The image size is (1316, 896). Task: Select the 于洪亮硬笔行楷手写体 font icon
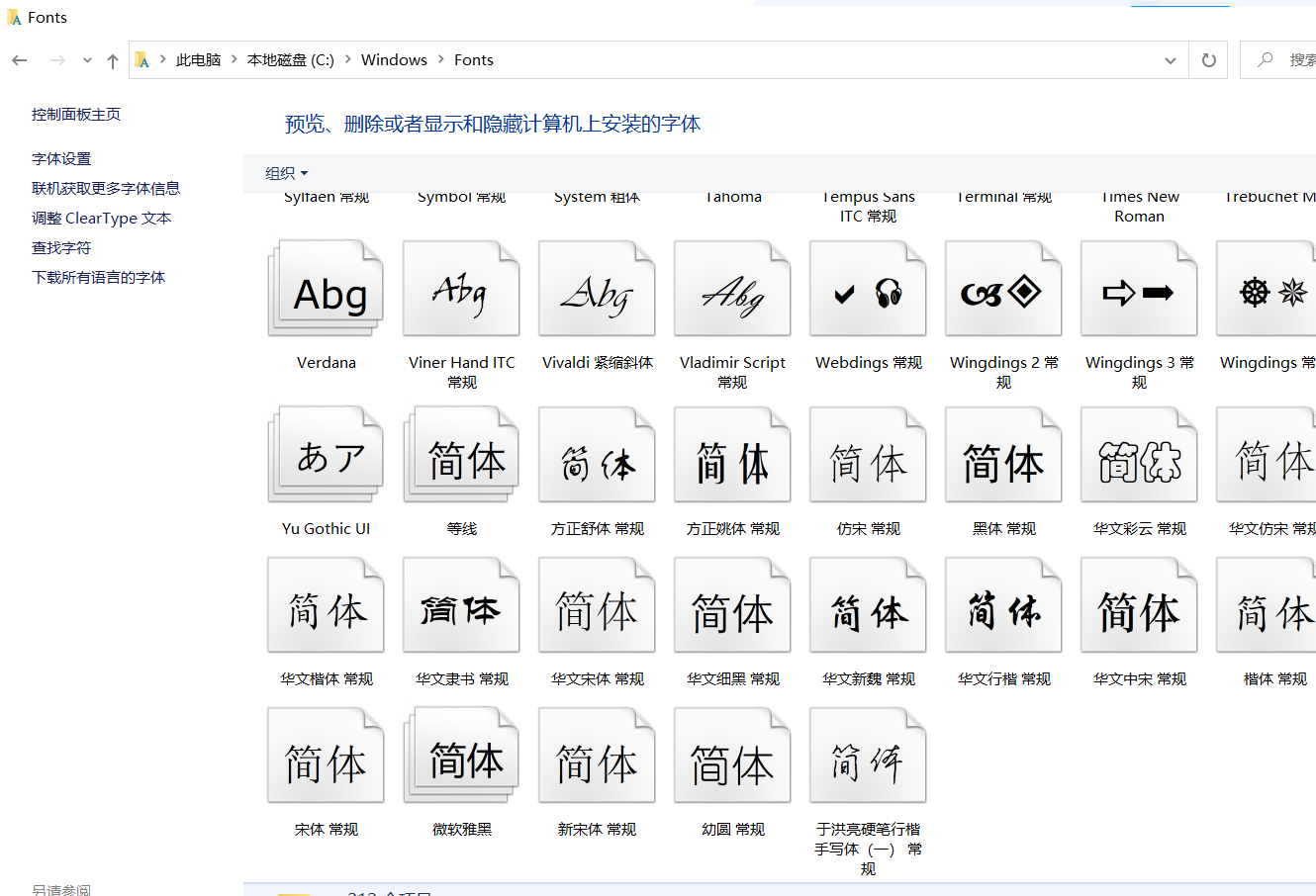[x=868, y=755]
